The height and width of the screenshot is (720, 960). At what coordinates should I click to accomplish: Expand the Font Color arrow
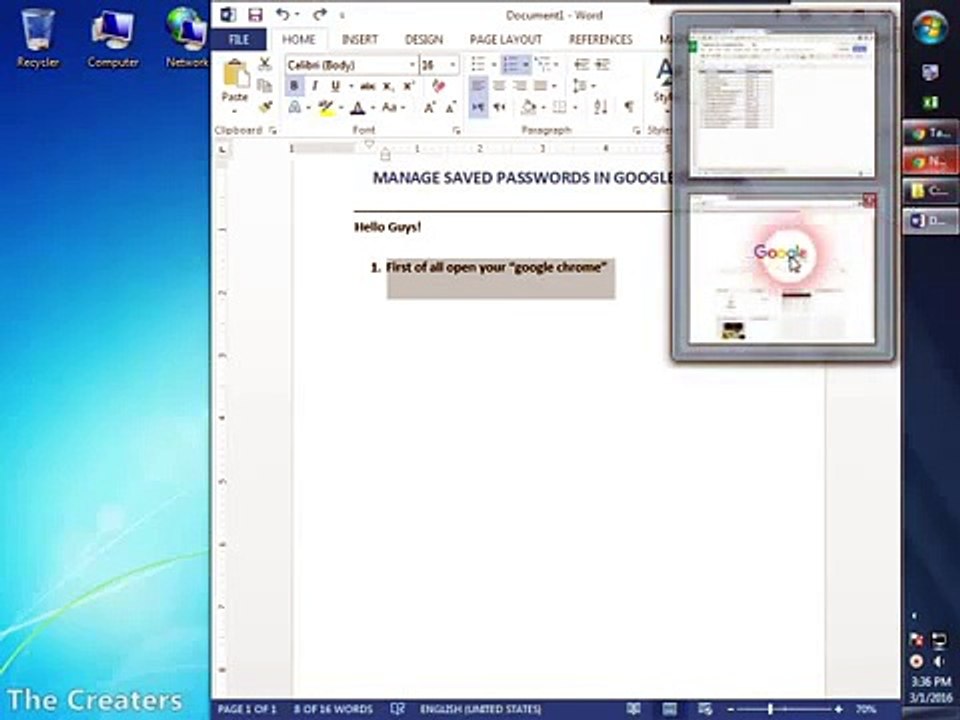click(x=372, y=108)
